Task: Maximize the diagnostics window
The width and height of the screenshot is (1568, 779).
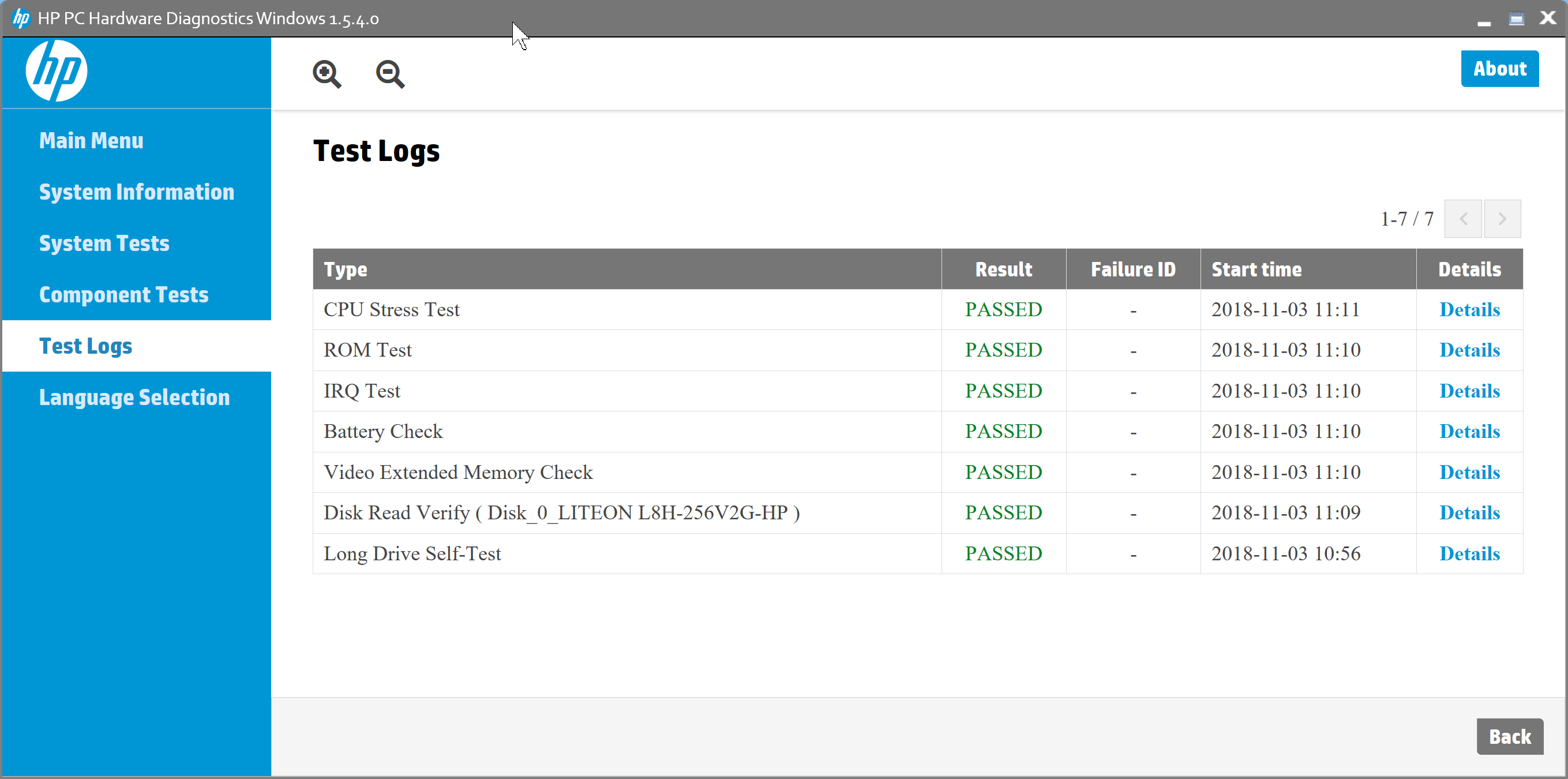Action: click(1516, 19)
